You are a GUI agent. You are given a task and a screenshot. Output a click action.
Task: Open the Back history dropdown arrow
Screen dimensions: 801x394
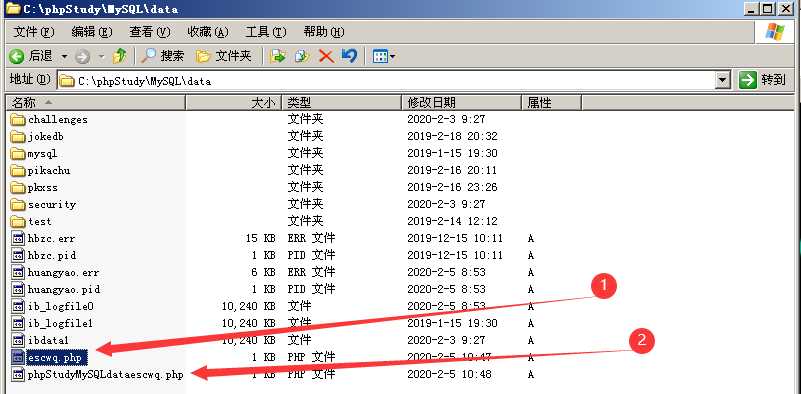[64, 56]
